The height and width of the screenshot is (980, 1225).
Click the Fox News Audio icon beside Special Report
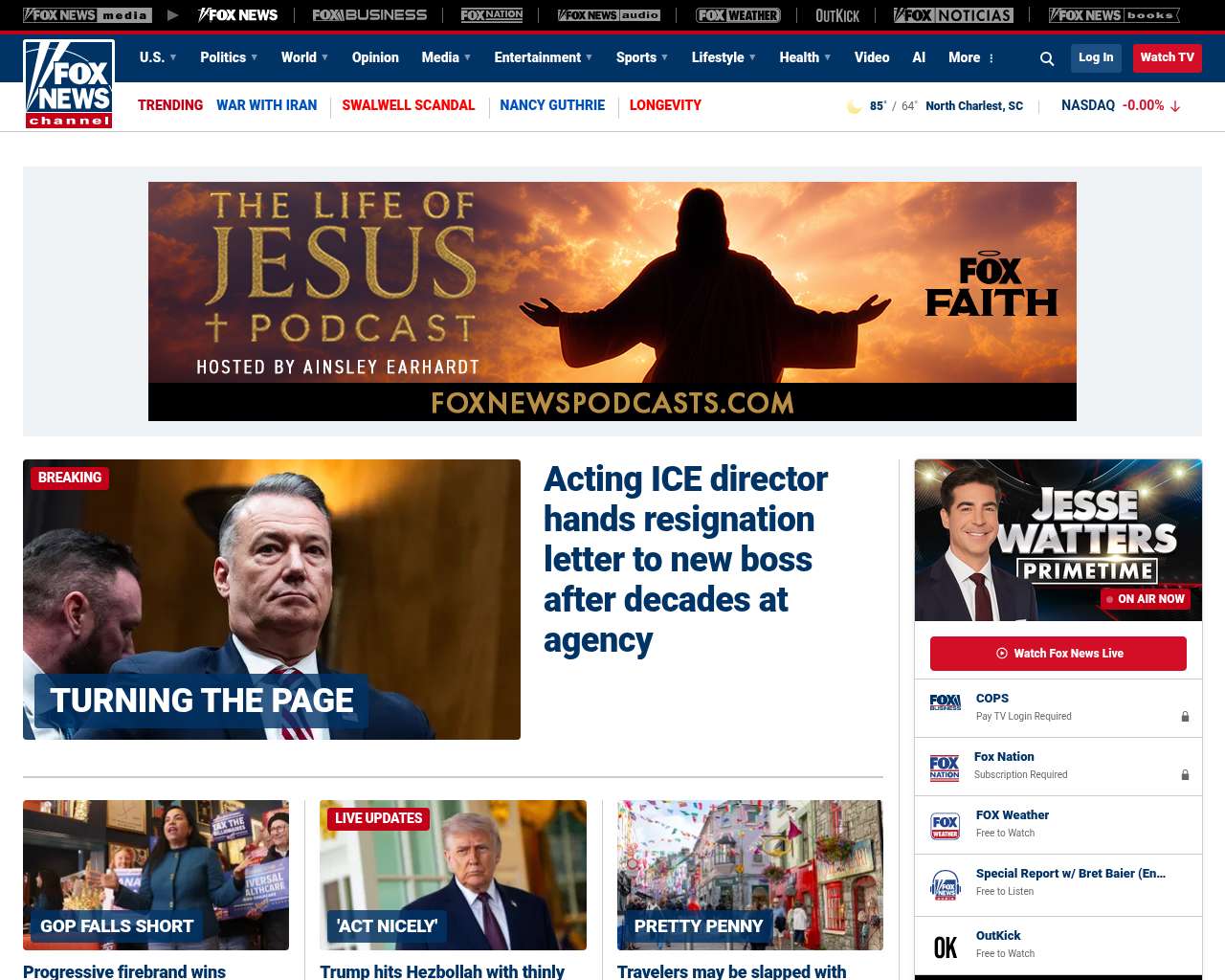945,886
